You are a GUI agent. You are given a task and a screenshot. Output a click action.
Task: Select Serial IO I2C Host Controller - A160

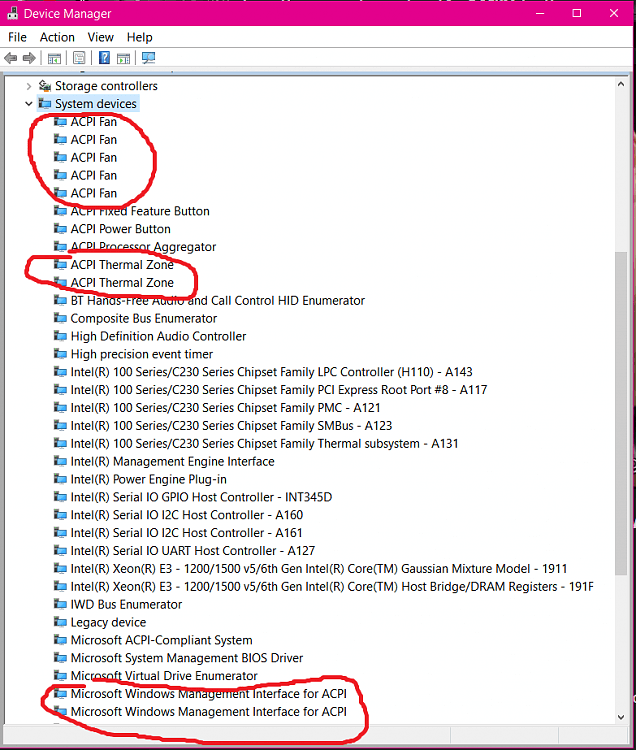coord(187,515)
